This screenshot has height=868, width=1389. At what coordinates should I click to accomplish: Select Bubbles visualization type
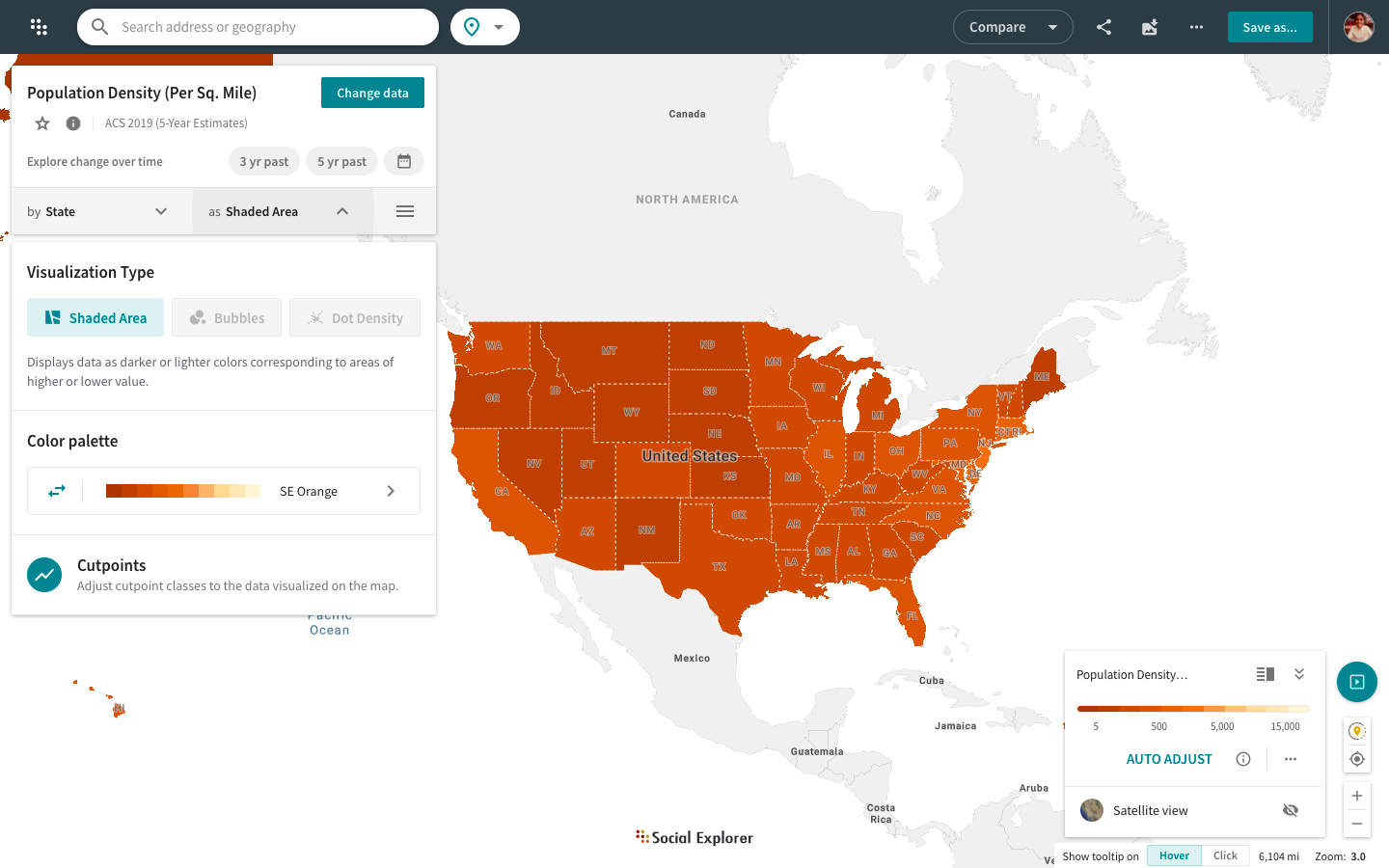(227, 317)
